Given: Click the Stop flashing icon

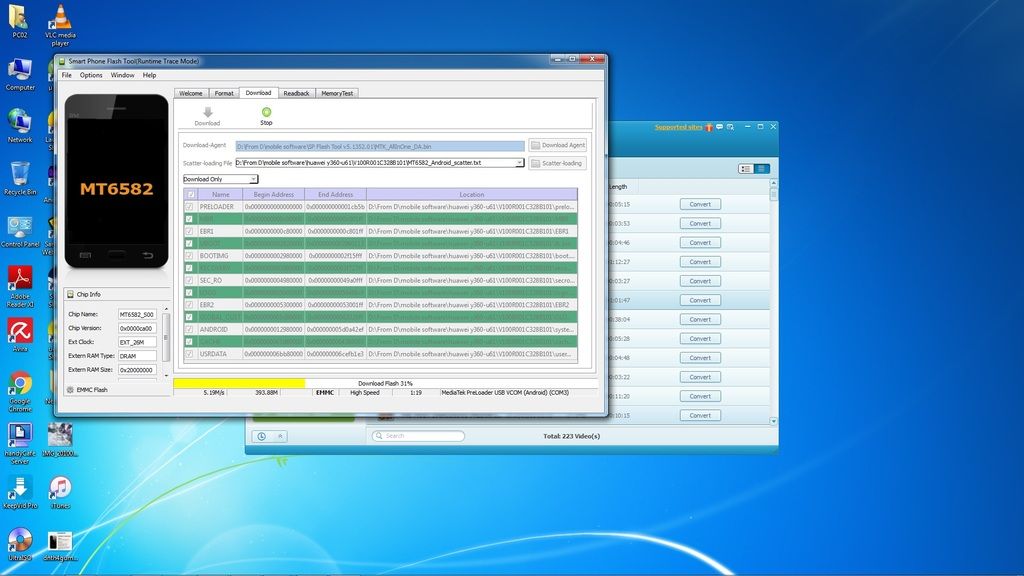Looking at the screenshot, I should pyautogui.click(x=266, y=113).
